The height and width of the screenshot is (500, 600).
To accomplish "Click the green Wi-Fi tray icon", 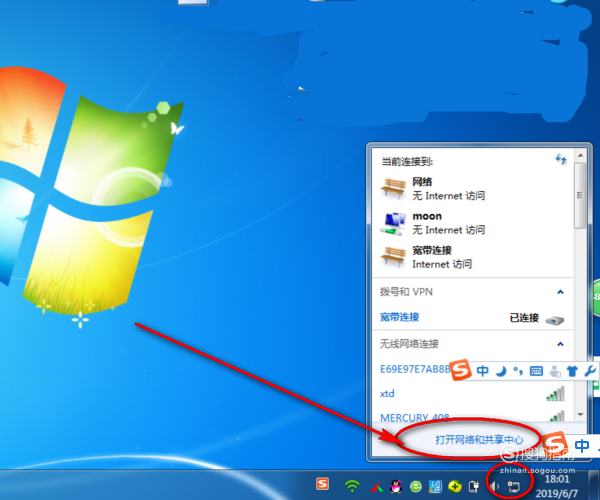I will coord(352,486).
